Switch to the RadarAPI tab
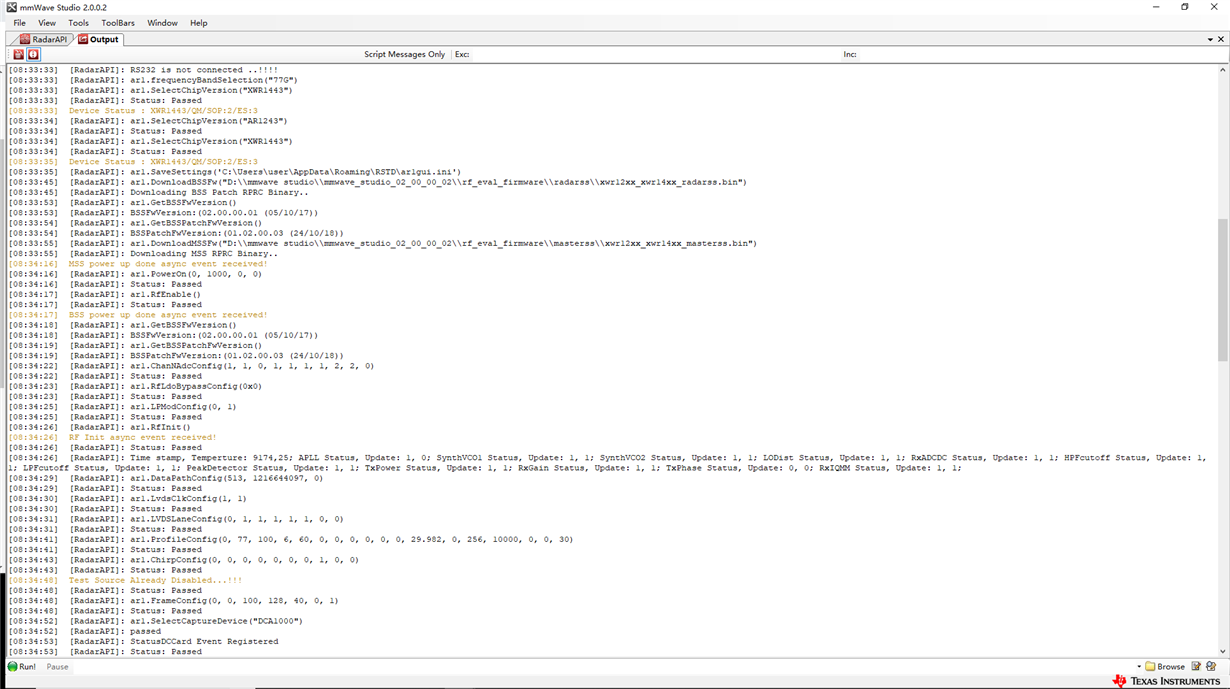The height and width of the screenshot is (689, 1230). pos(44,39)
